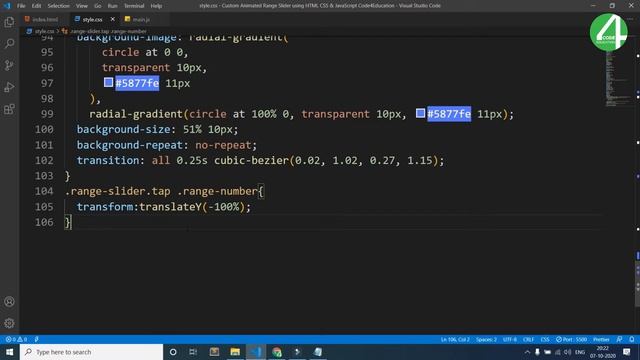Screen dimensions: 640x360
Task: Open the Help menu
Action: pyautogui.click(x=156, y=6)
